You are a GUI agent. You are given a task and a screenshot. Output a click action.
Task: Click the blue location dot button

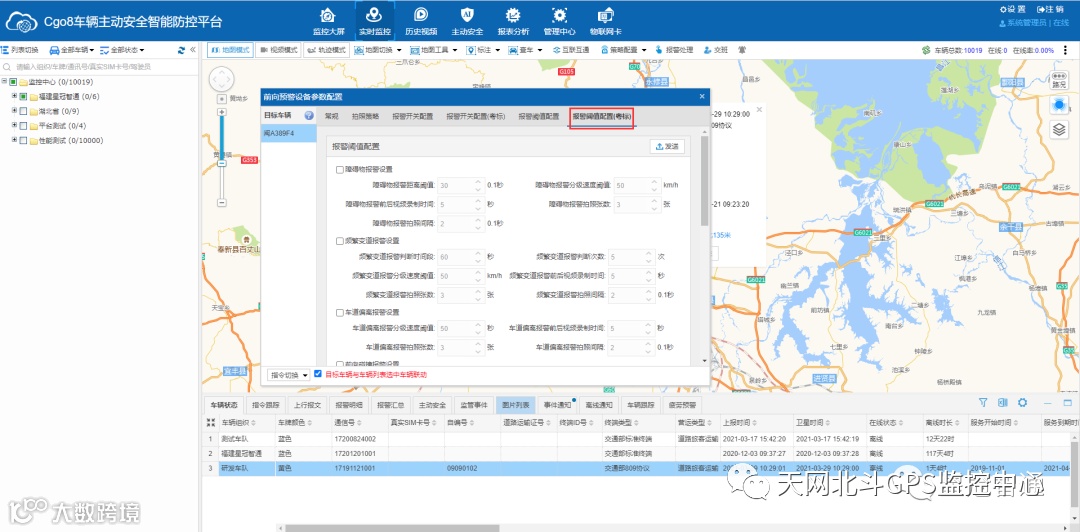[1061, 105]
